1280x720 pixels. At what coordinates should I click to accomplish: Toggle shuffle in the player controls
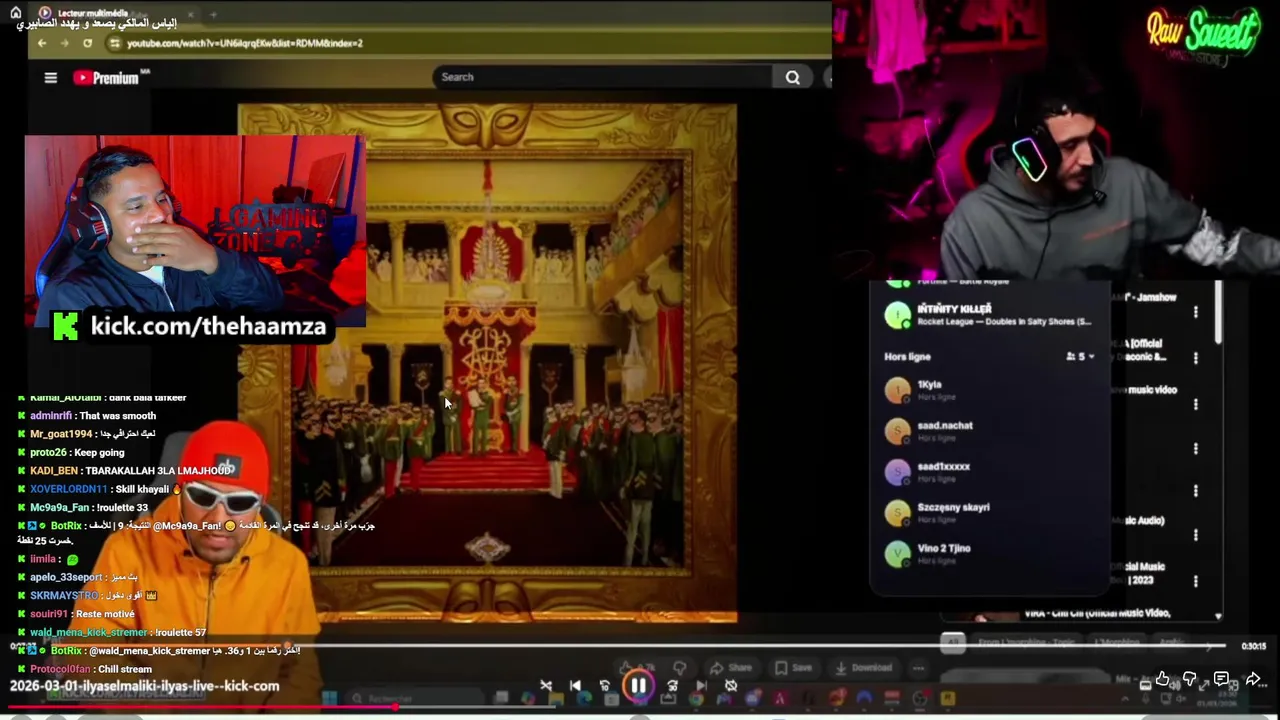coord(546,685)
